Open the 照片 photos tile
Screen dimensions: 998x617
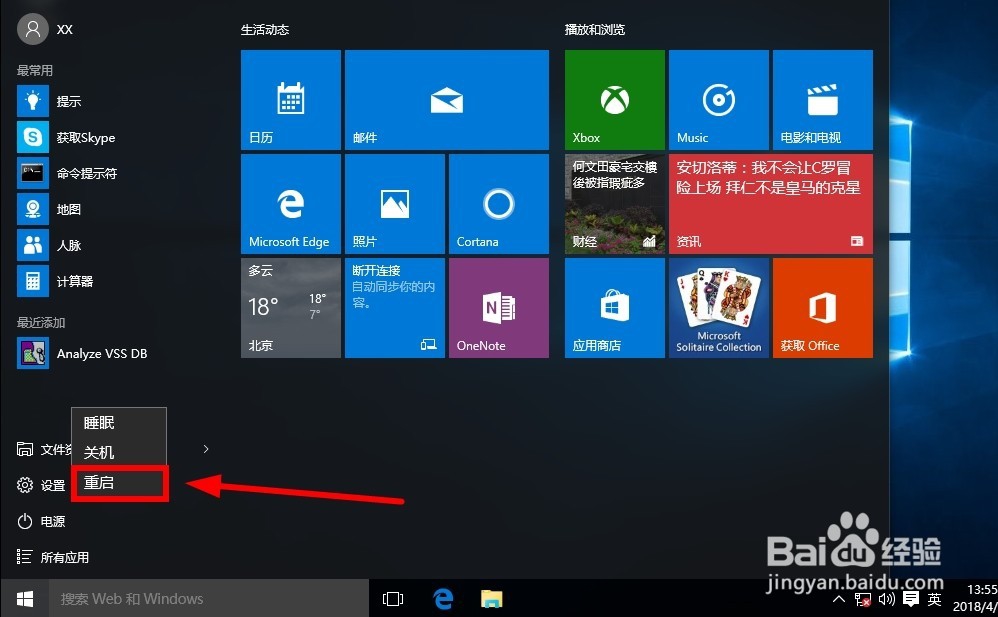point(395,204)
